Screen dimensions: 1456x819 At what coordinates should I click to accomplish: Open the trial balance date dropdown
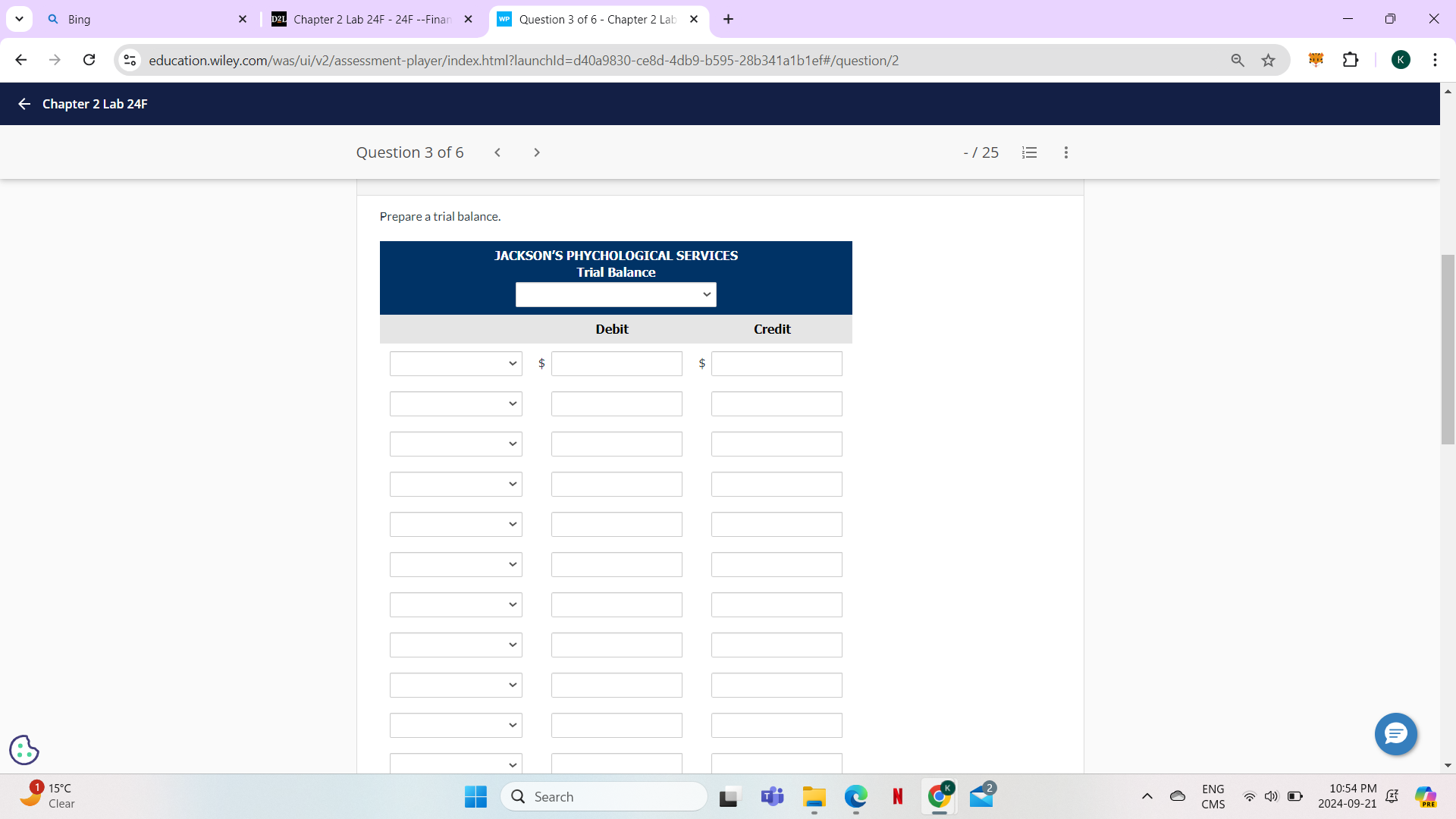[615, 294]
